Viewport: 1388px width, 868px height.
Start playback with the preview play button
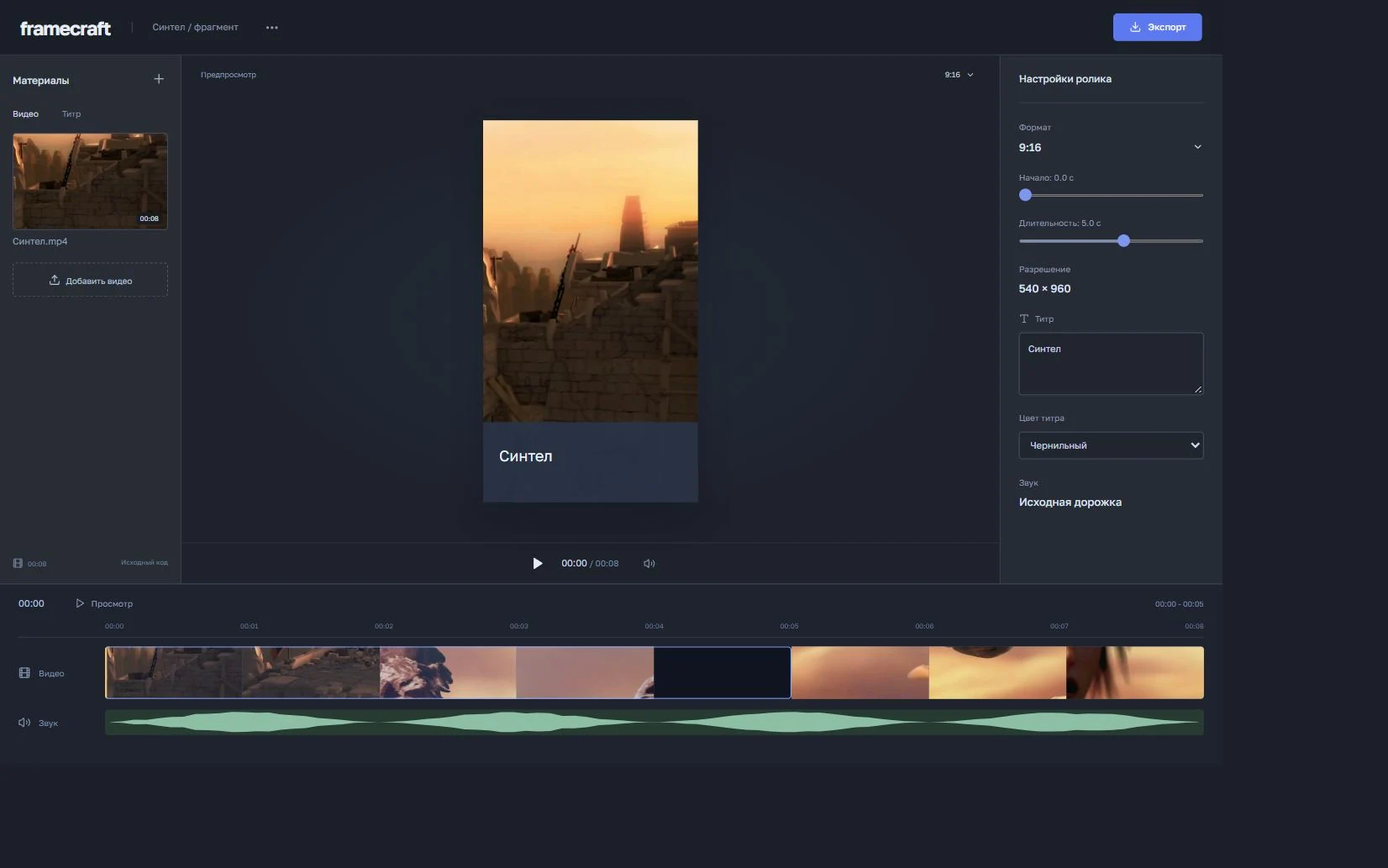coord(538,563)
